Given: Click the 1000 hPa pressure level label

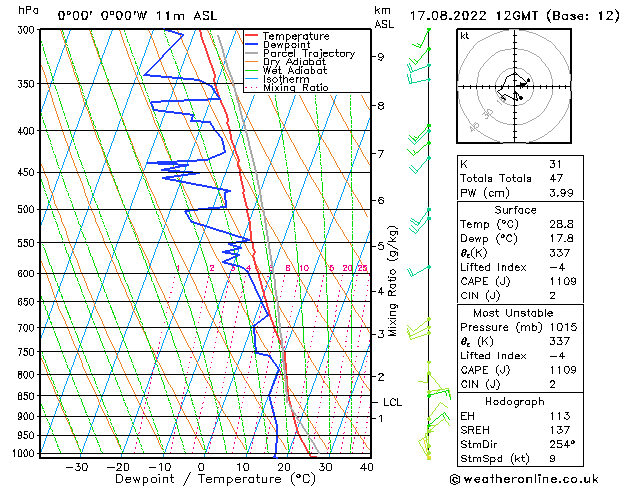Looking at the screenshot, I should tap(26, 453).
